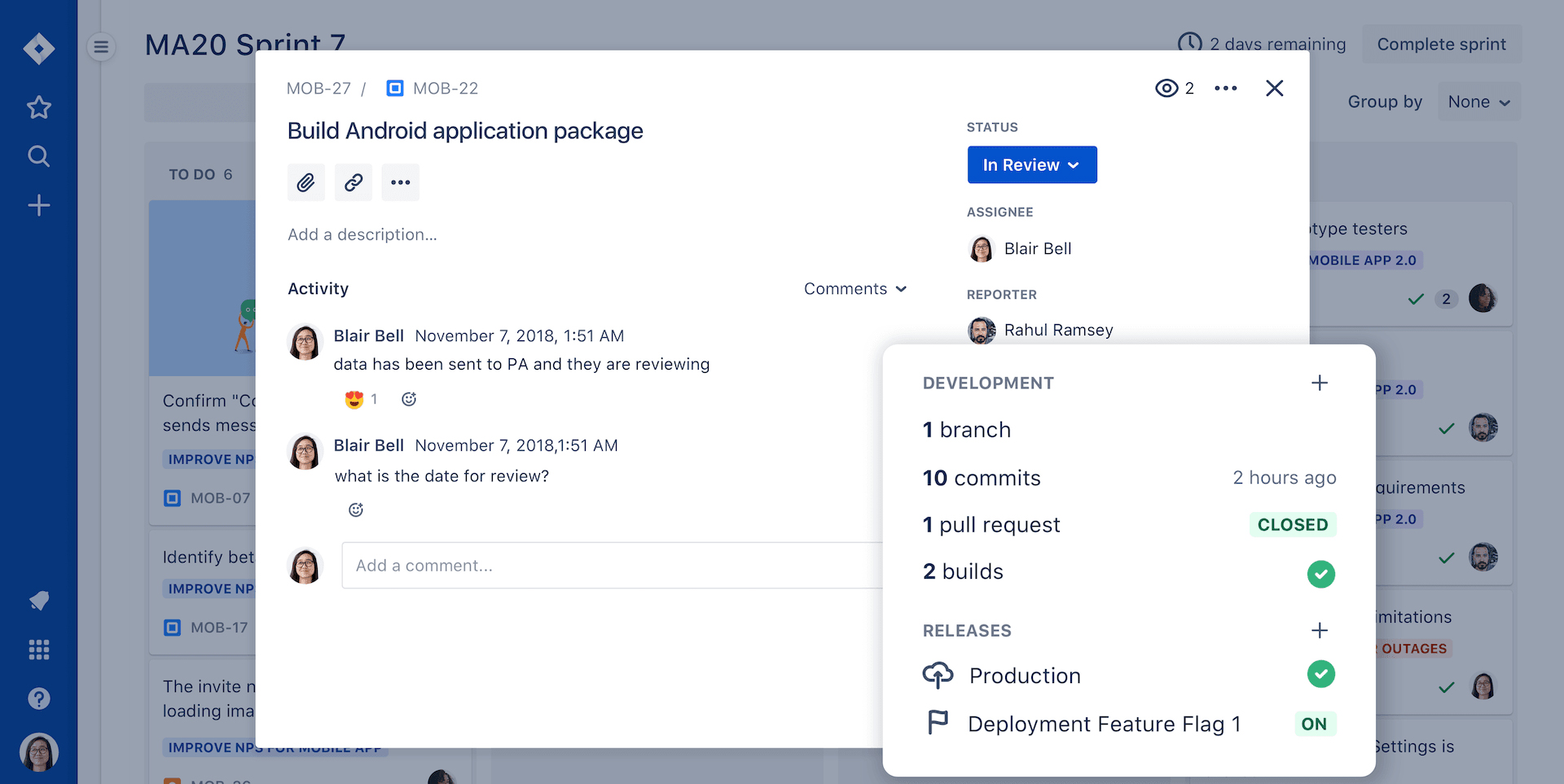Click the attach file paperclip icon
Viewport: 1564px width, 784px height.
pyautogui.click(x=306, y=182)
